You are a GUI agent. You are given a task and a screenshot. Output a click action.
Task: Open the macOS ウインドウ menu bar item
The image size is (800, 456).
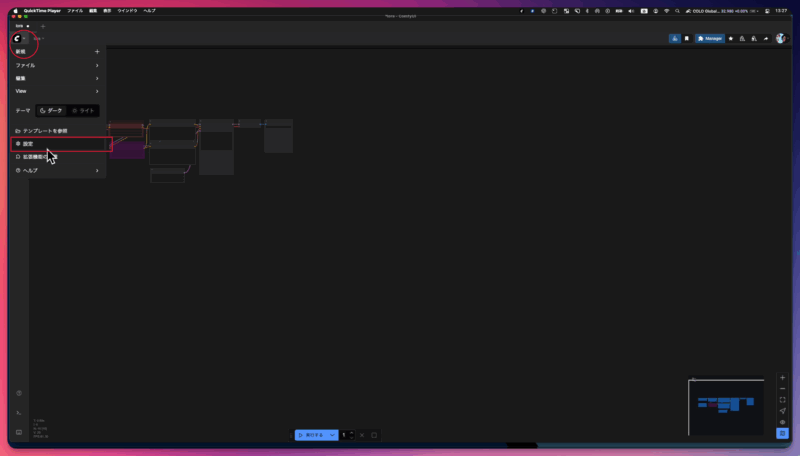(x=127, y=10)
